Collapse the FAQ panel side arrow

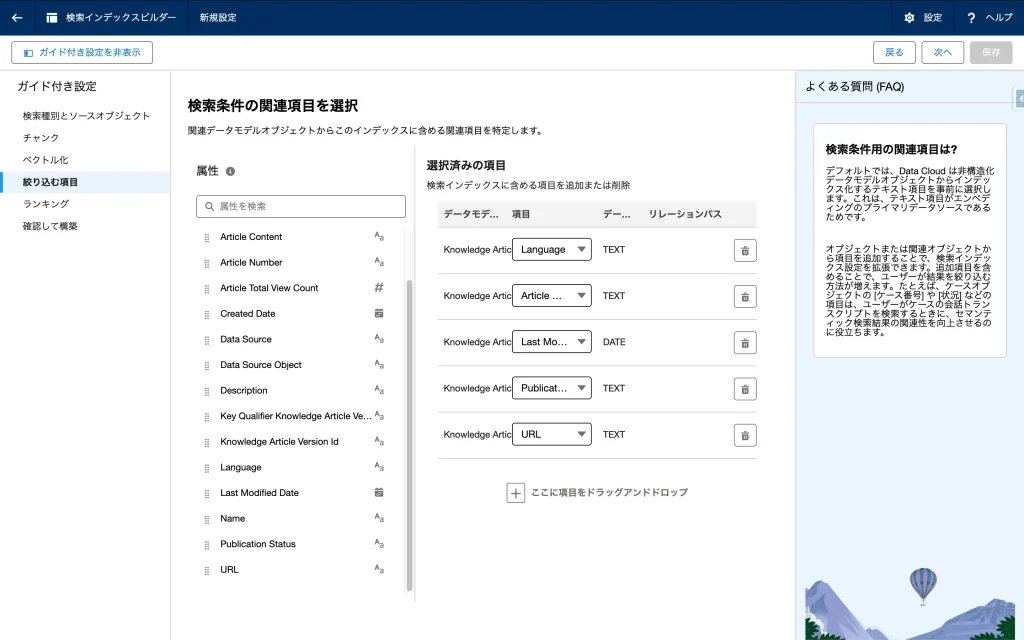pos(1018,98)
